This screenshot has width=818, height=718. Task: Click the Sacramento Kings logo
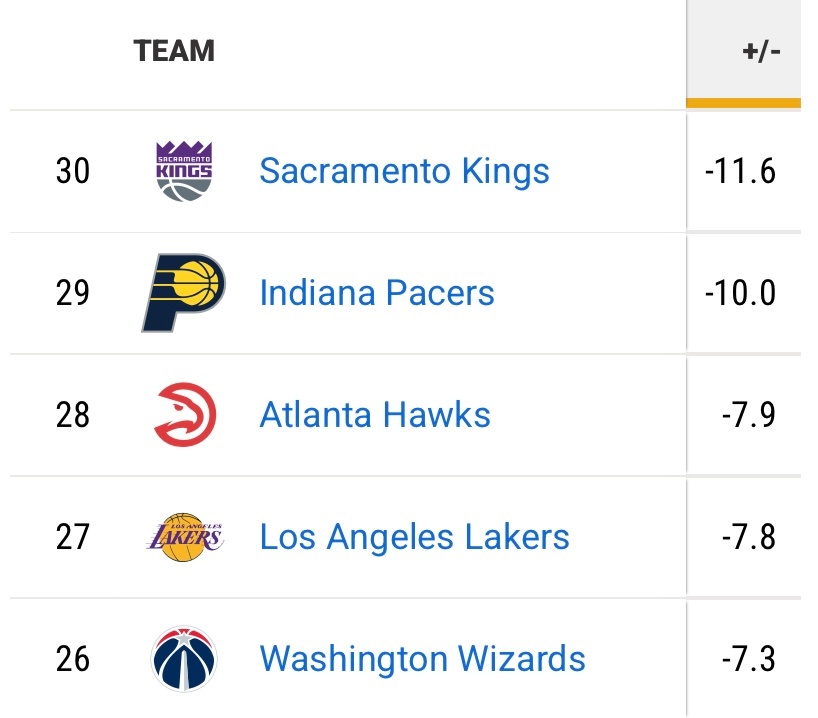184,171
